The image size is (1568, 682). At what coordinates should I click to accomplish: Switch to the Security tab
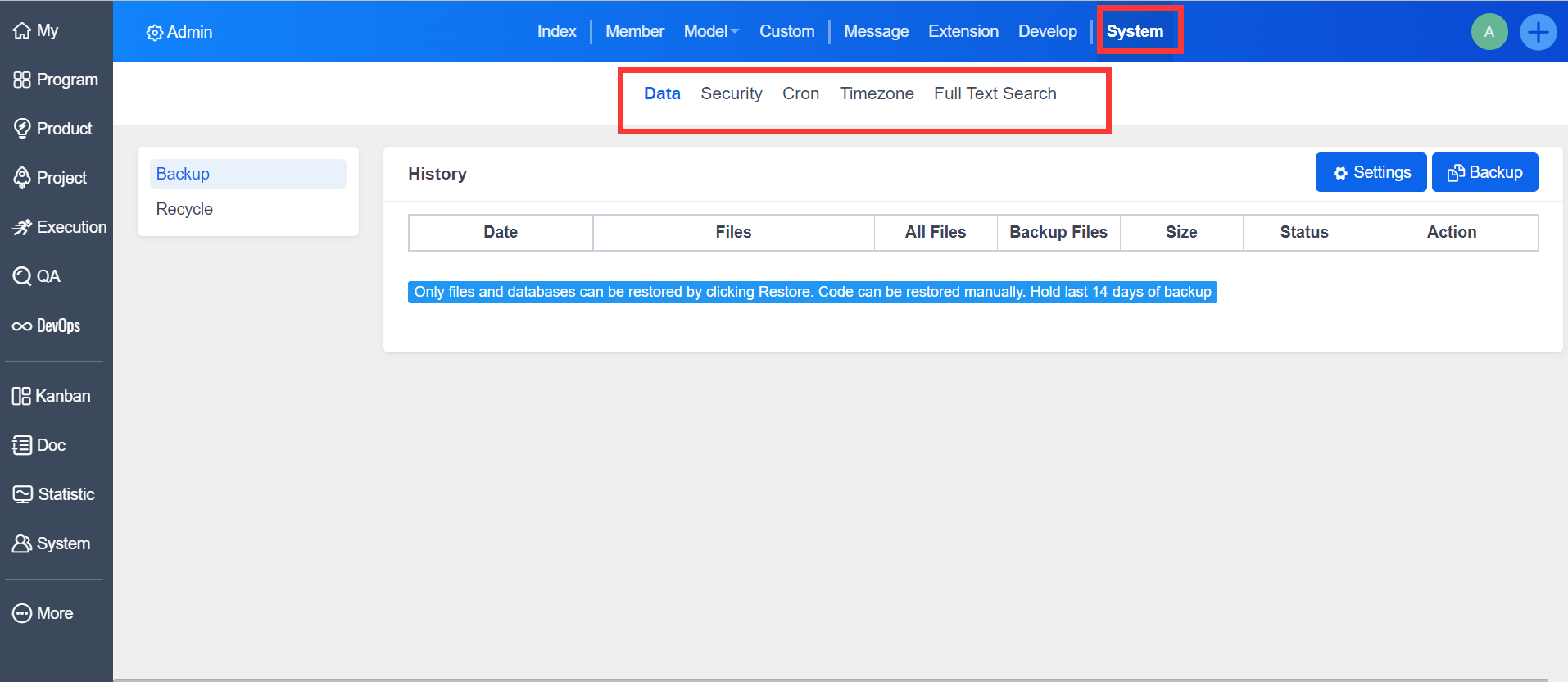[731, 93]
